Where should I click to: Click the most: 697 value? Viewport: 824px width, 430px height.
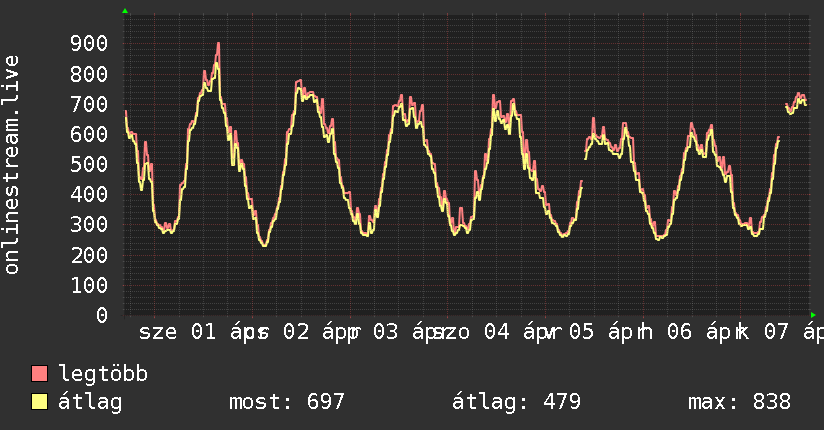click(x=287, y=402)
